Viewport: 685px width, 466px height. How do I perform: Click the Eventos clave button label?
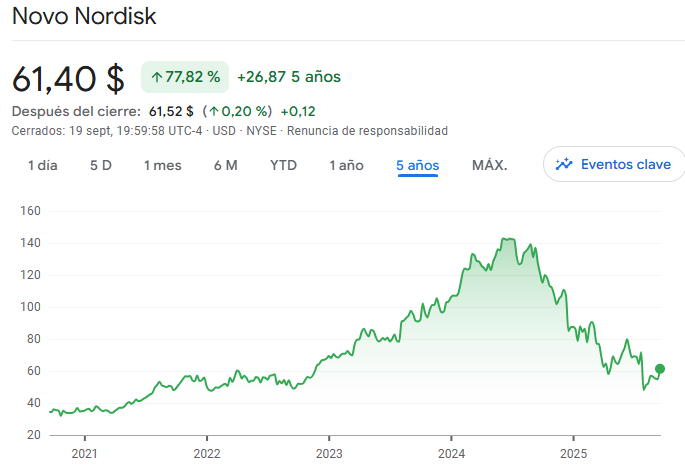click(626, 164)
